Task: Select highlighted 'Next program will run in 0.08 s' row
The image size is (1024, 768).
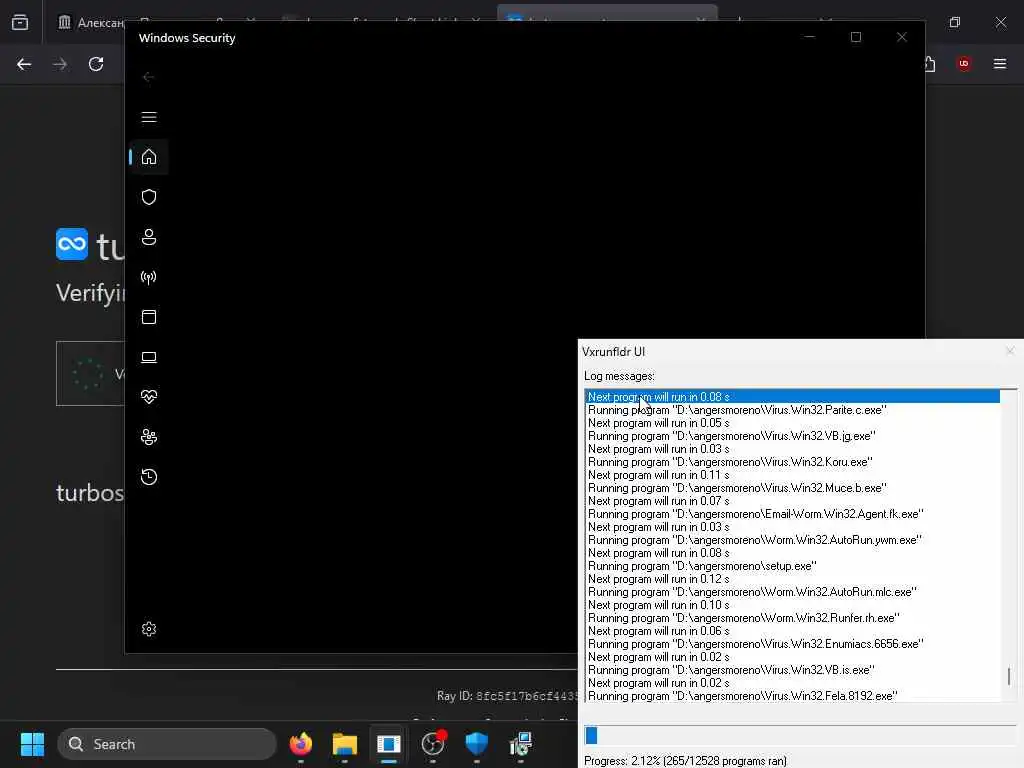Action: pos(793,396)
